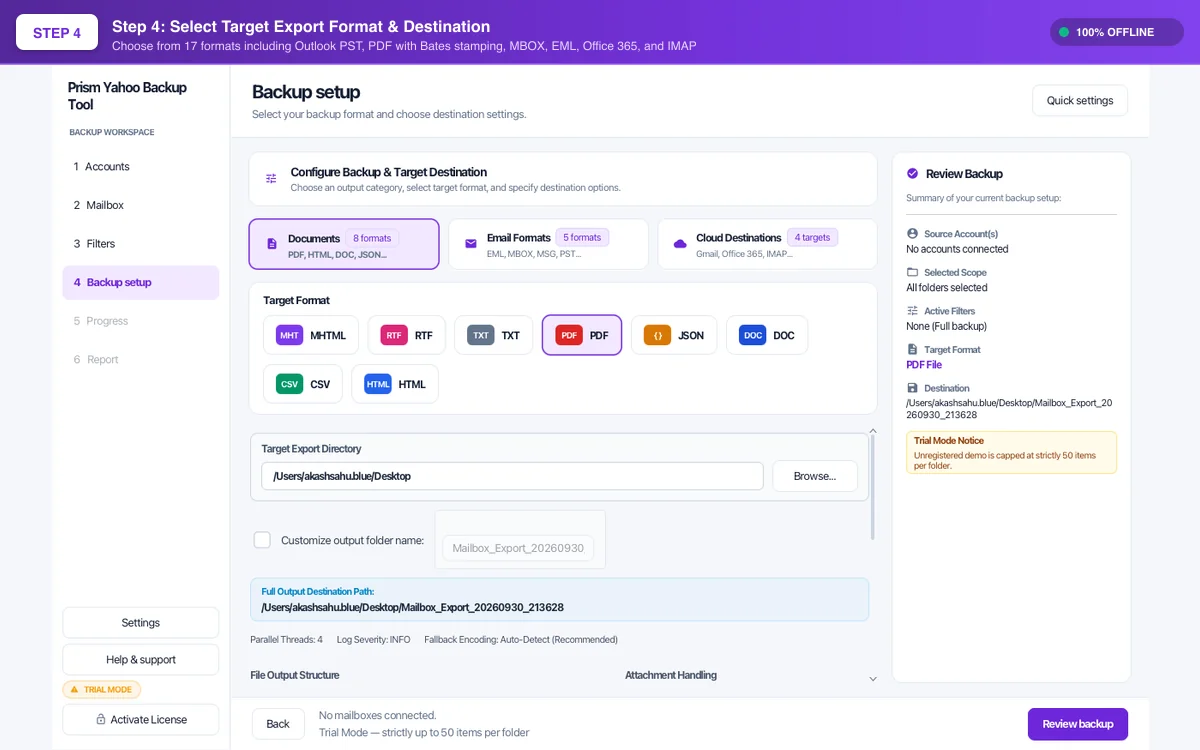
Task: Click the Parallel Threads: 4 text
Action: tap(286, 640)
